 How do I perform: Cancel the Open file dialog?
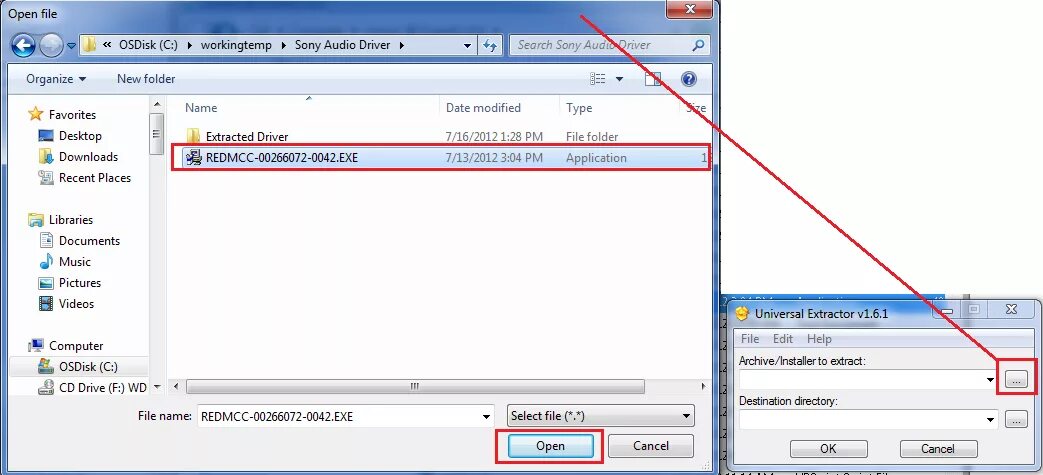(651, 446)
